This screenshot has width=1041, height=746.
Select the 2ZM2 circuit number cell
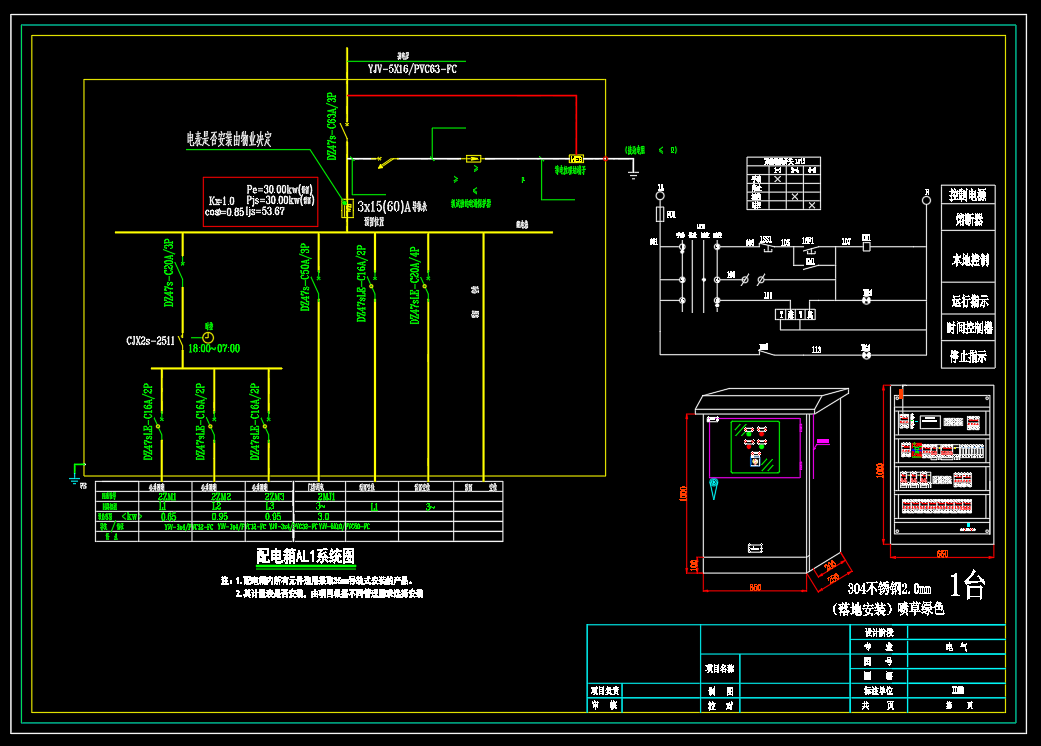point(220,496)
